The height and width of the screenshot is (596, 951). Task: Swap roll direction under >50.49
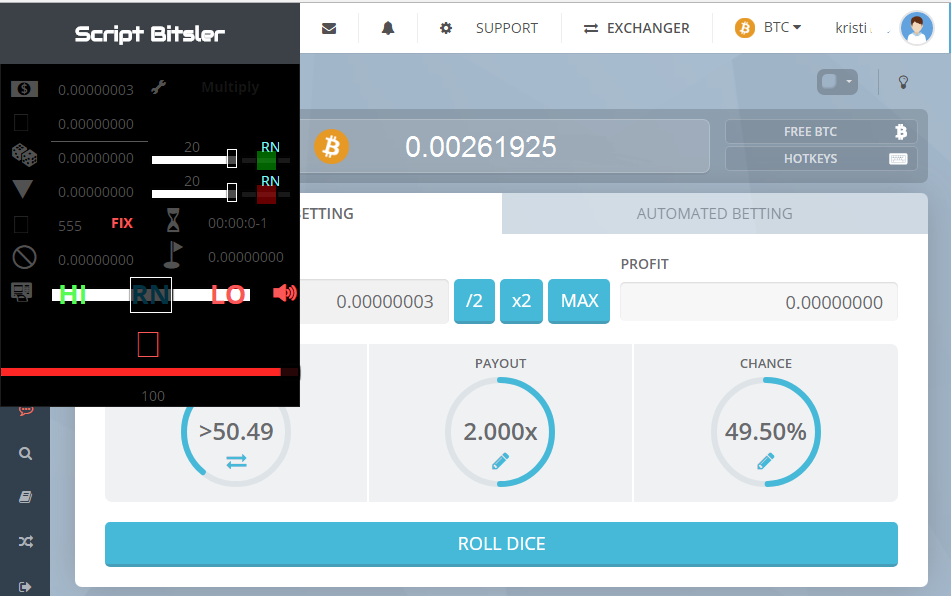(237, 462)
